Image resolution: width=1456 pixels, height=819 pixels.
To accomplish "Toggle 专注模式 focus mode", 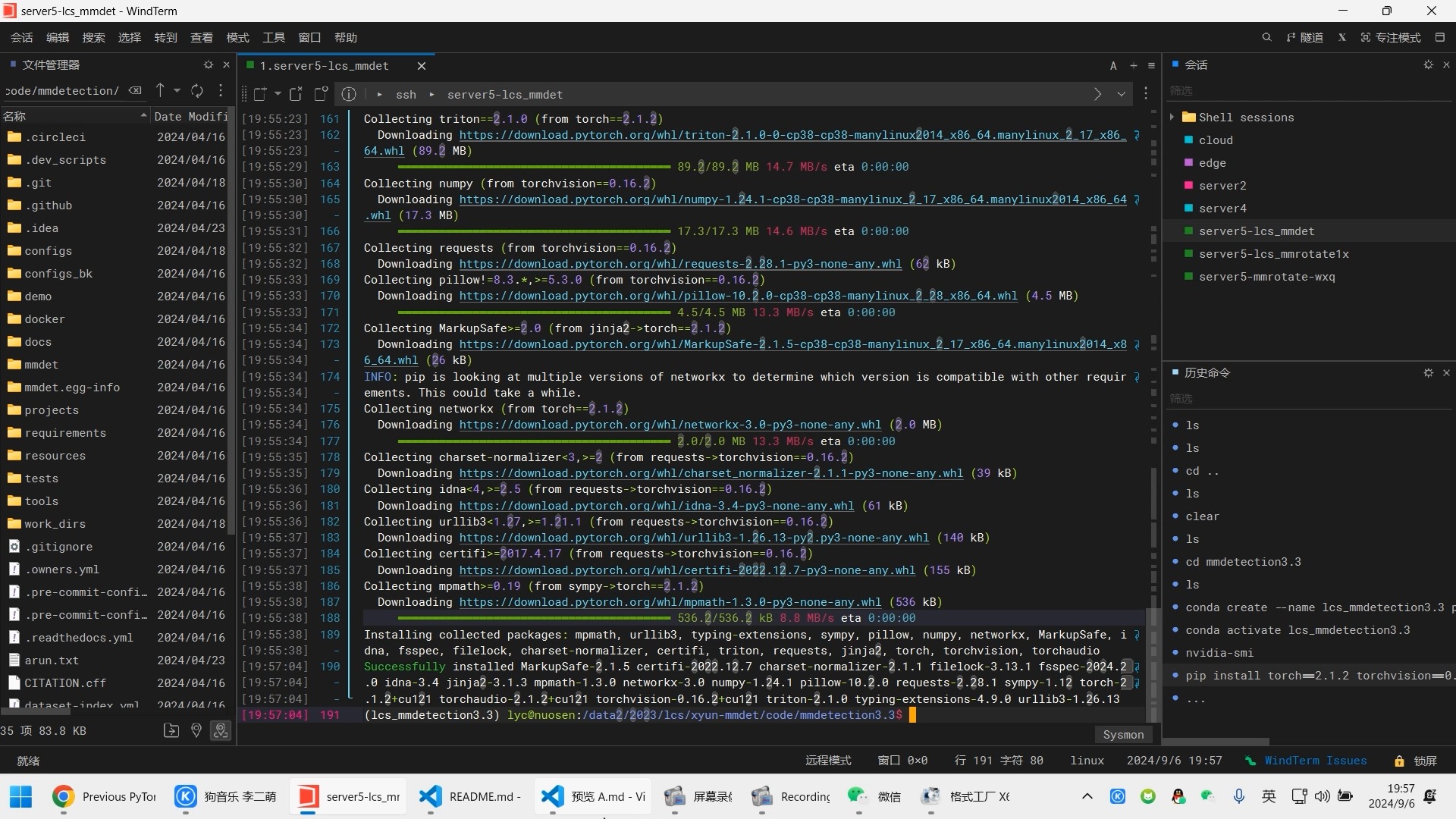I will point(1391,37).
